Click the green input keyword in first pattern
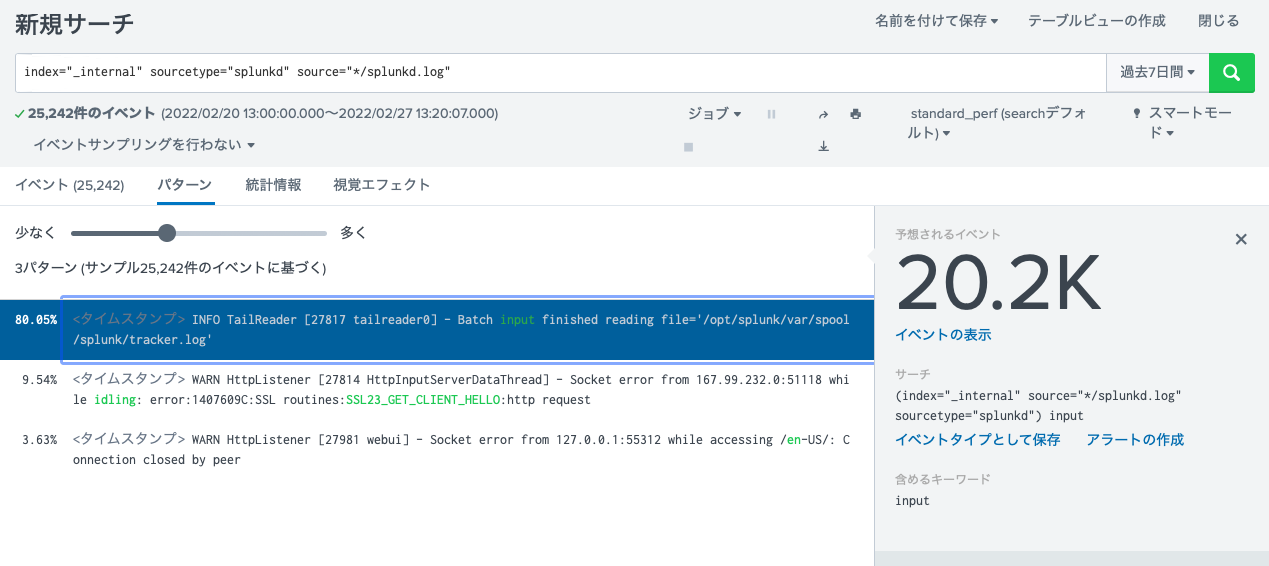Image resolution: width=1269 pixels, height=566 pixels. (x=517, y=320)
